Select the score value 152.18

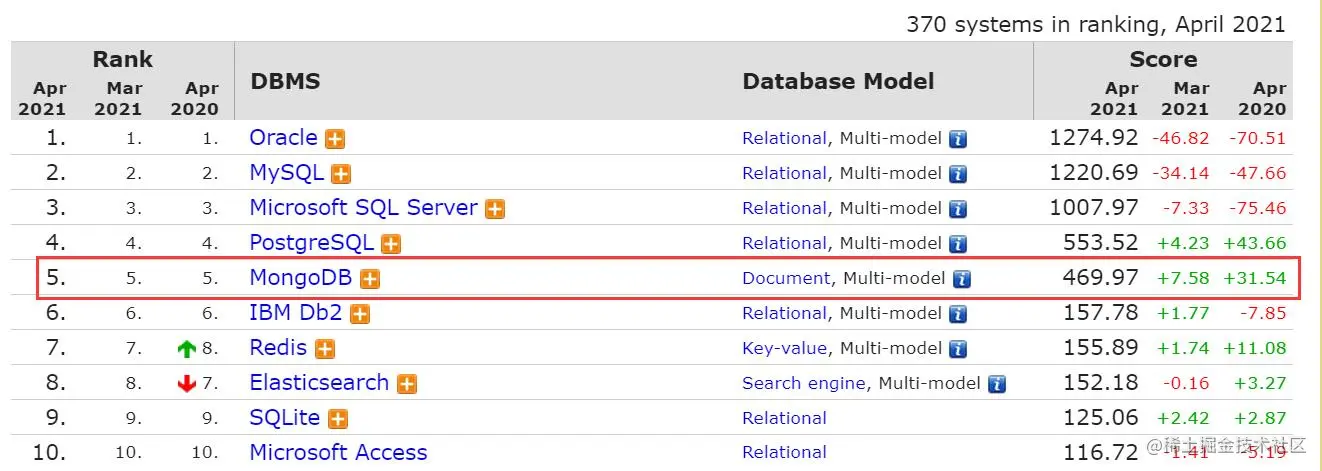click(1103, 383)
